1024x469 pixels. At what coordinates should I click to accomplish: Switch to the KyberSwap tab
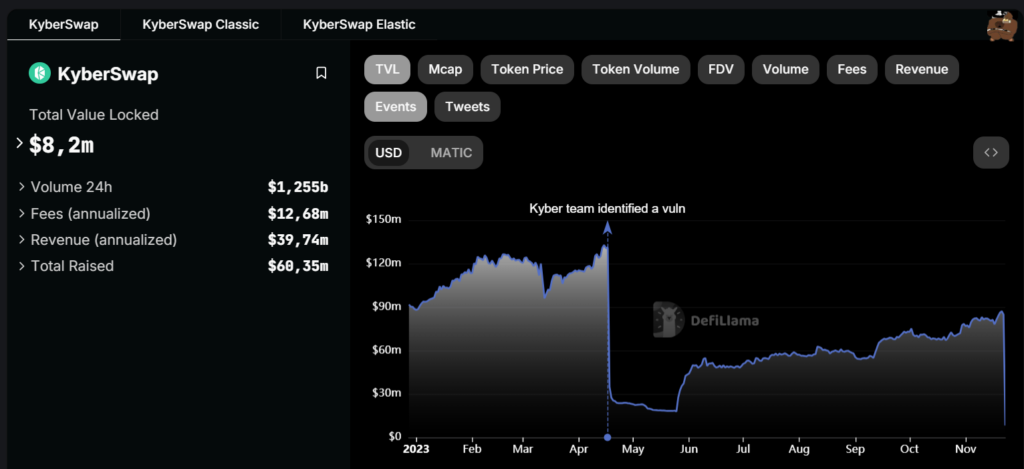click(x=64, y=25)
